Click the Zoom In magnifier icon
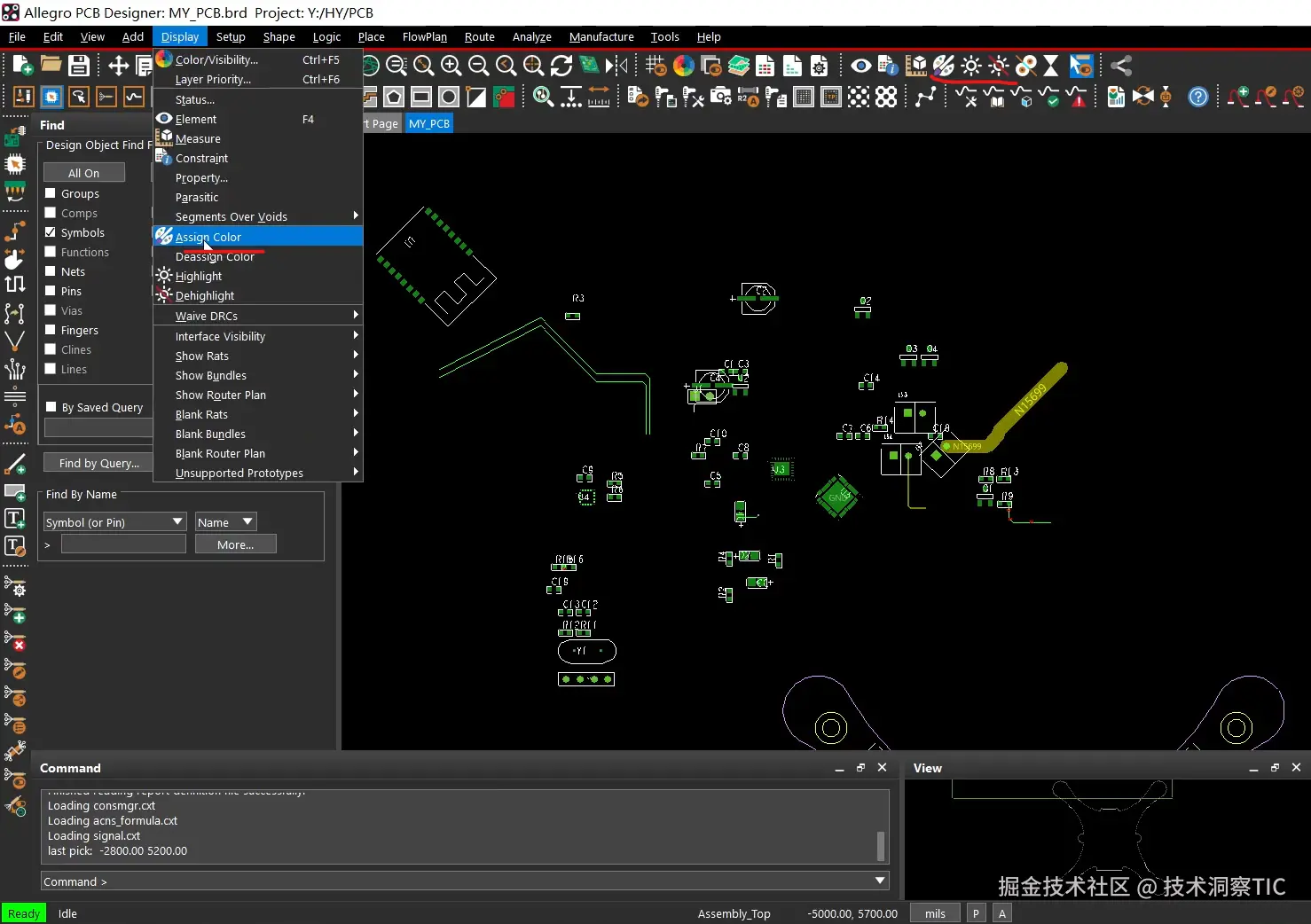Image resolution: width=1311 pixels, height=924 pixels. pyautogui.click(x=451, y=65)
